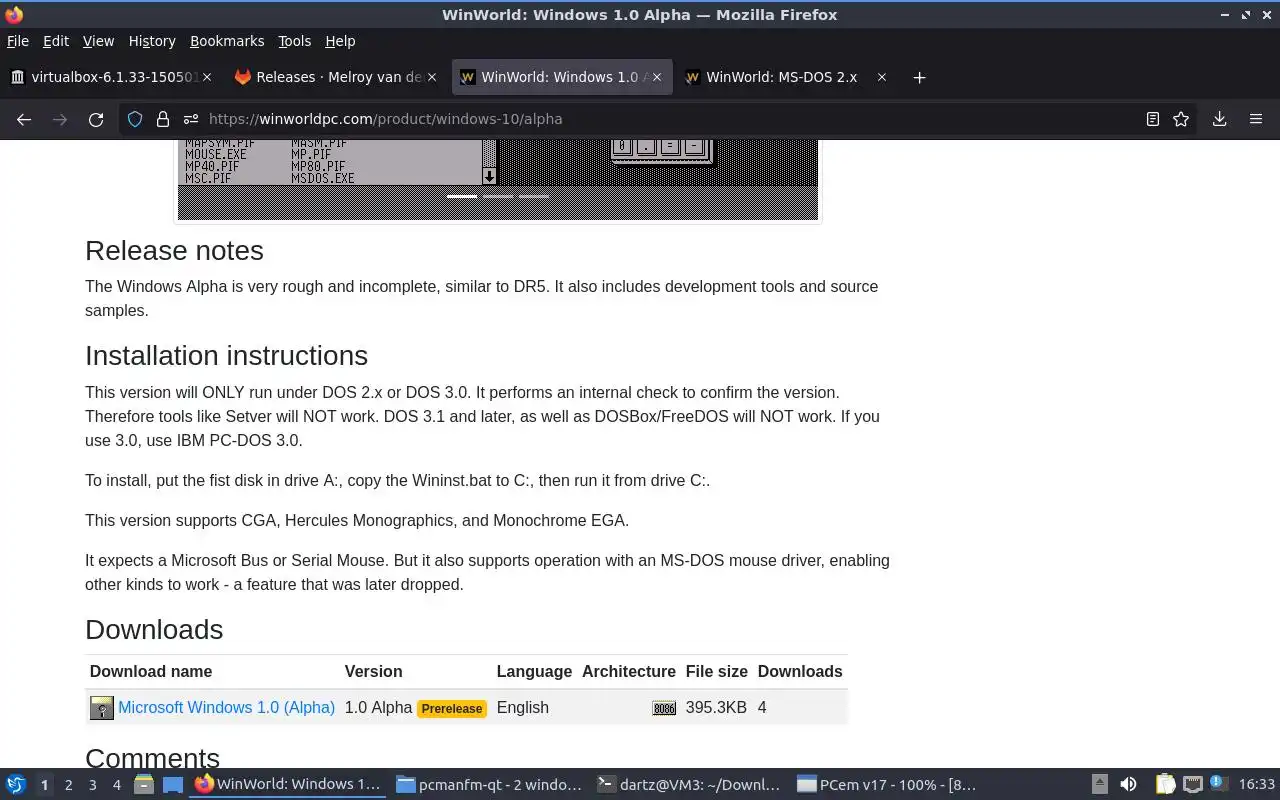The width and height of the screenshot is (1280, 800).
Task: Open the View menu
Action: (98, 41)
